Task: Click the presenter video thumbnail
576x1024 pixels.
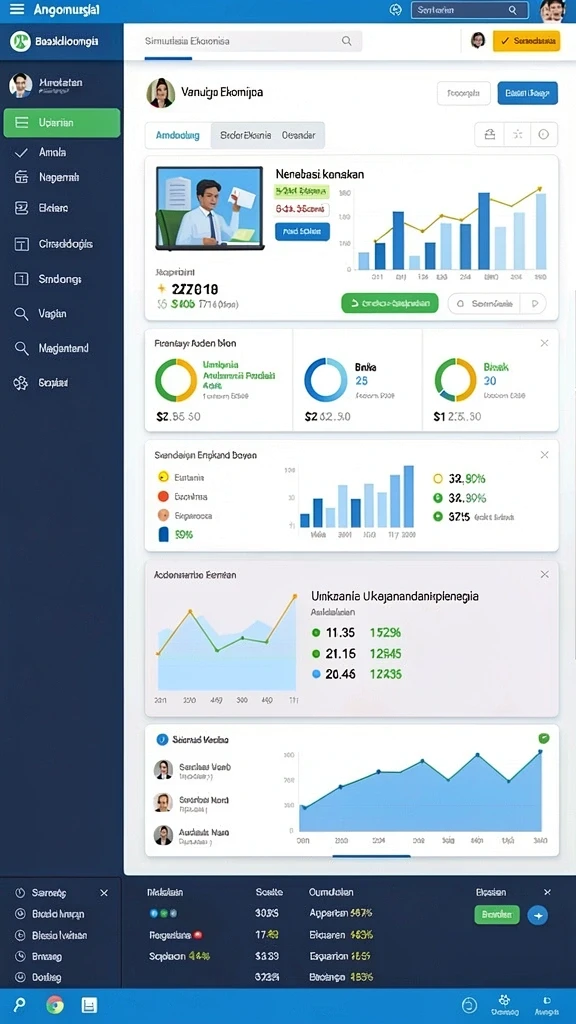Action: [x=209, y=208]
